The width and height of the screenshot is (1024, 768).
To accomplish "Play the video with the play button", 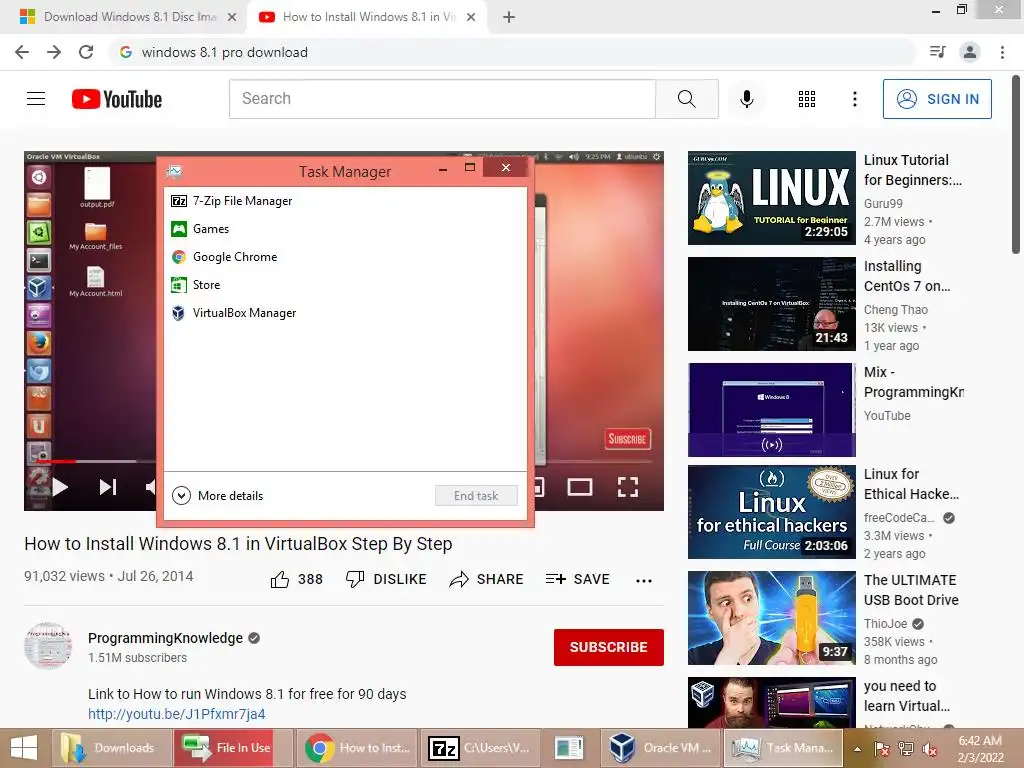I will click(60, 487).
